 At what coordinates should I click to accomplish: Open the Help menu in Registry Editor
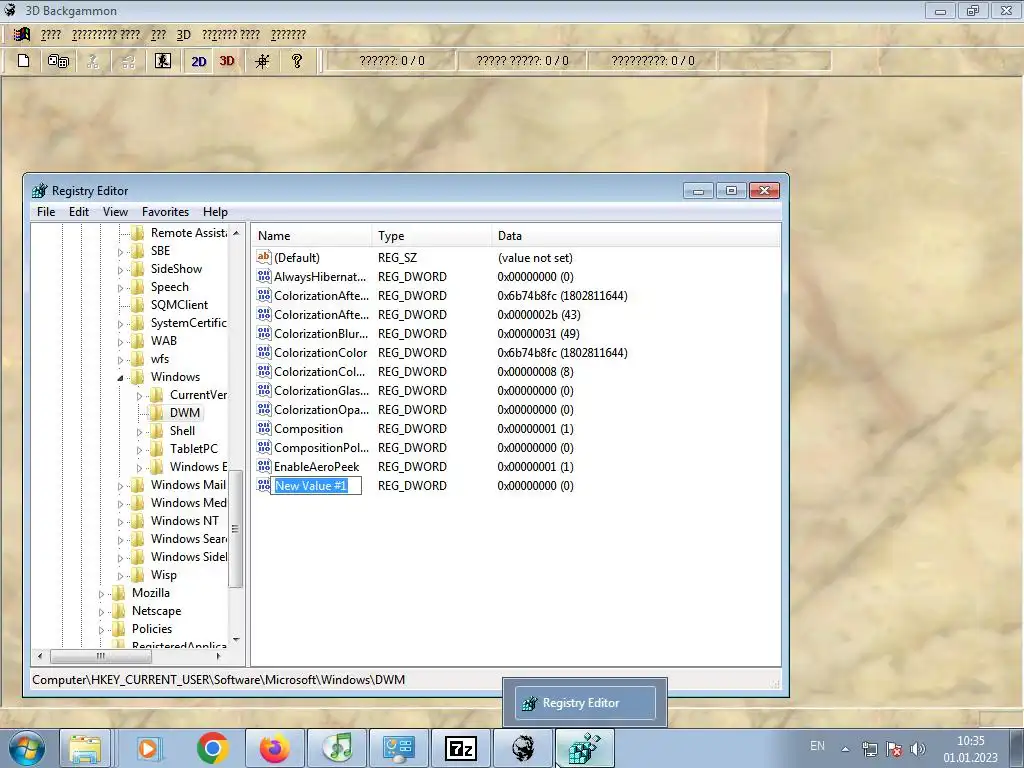tap(215, 212)
